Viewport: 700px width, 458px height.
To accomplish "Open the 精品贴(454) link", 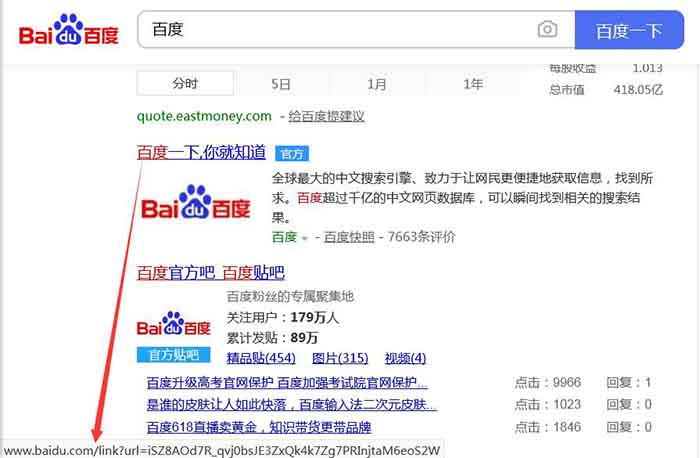I will [x=261, y=358].
